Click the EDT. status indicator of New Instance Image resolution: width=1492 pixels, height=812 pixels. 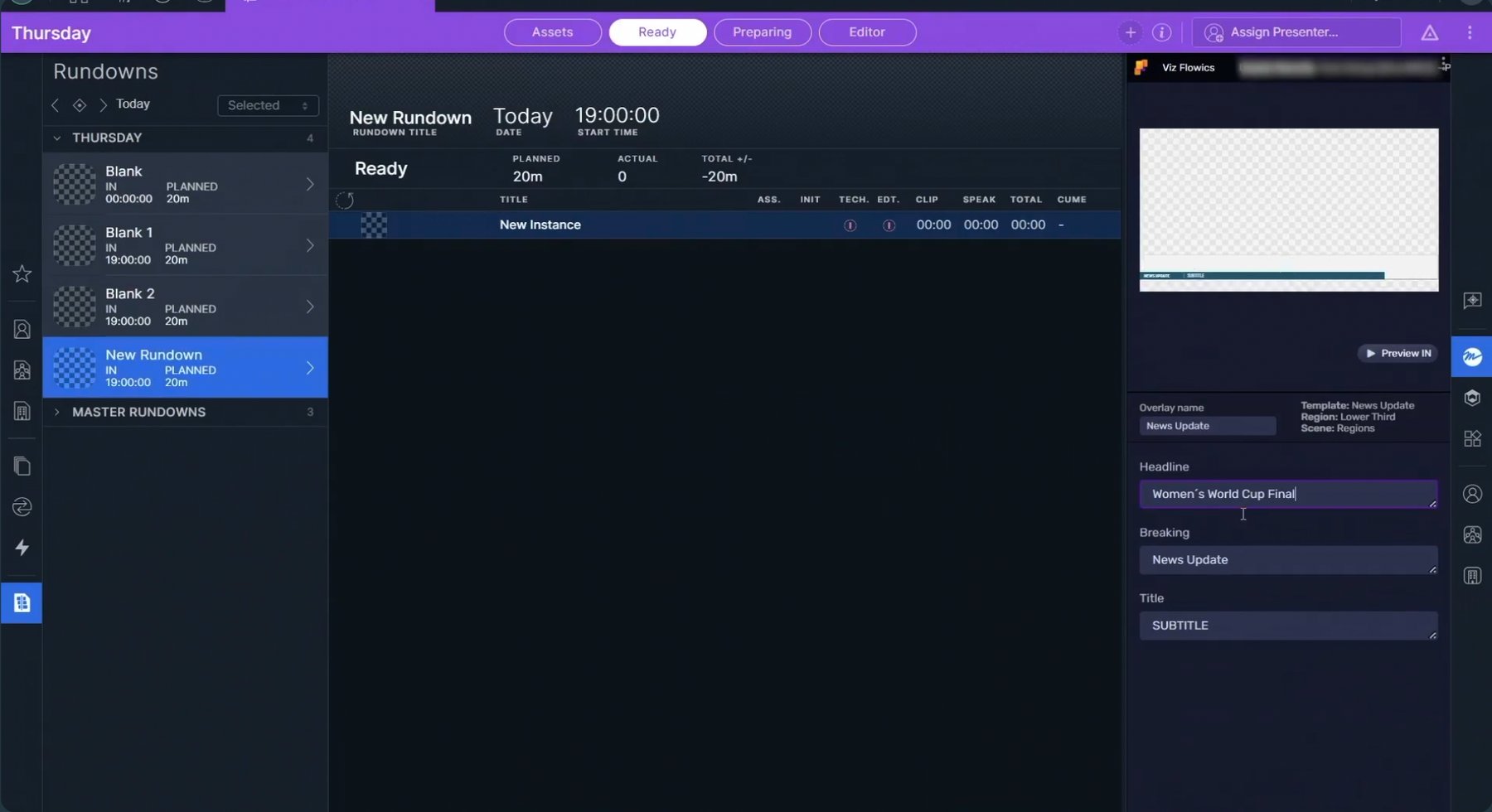pos(889,225)
